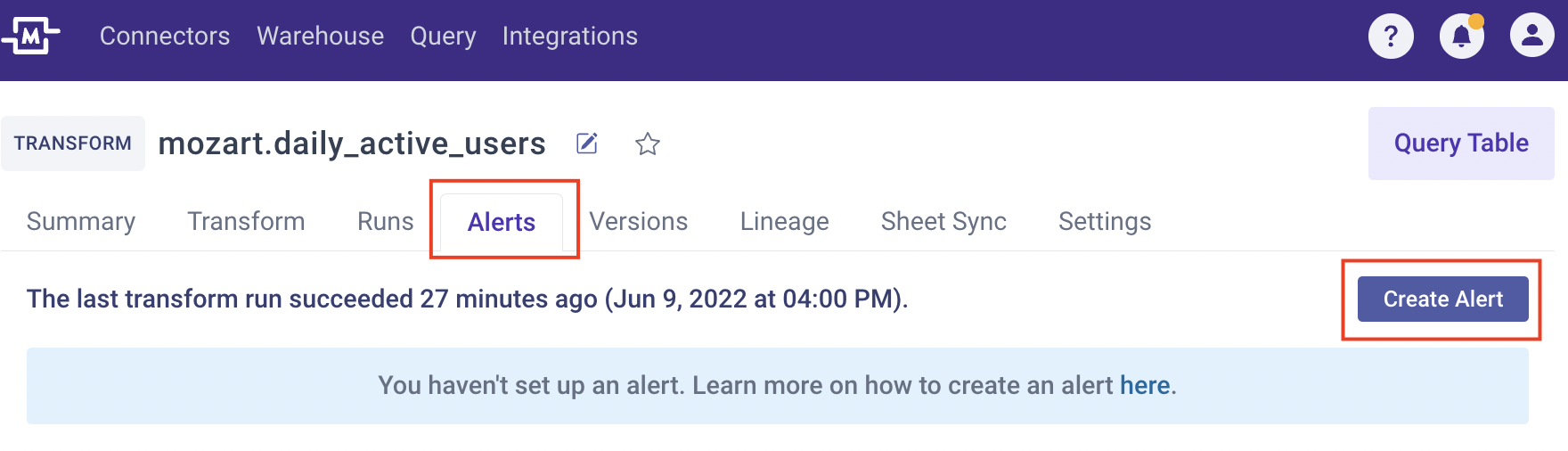
Task: Switch to the Transform tab
Action: click(x=246, y=221)
